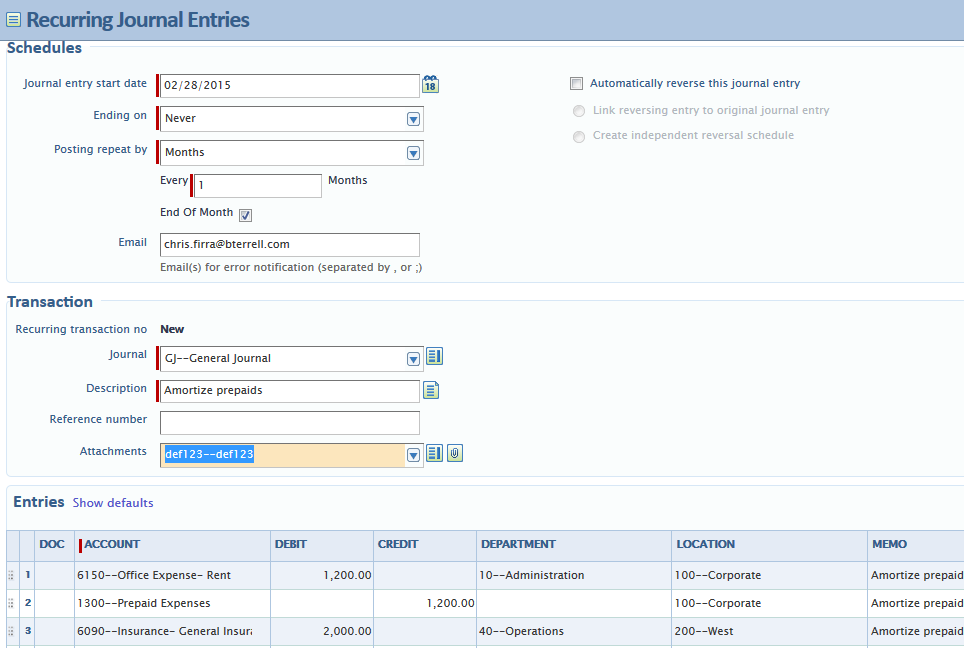The image size is (964, 648).
Task: Click the Show defaults link
Action: pyautogui.click(x=113, y=503)
